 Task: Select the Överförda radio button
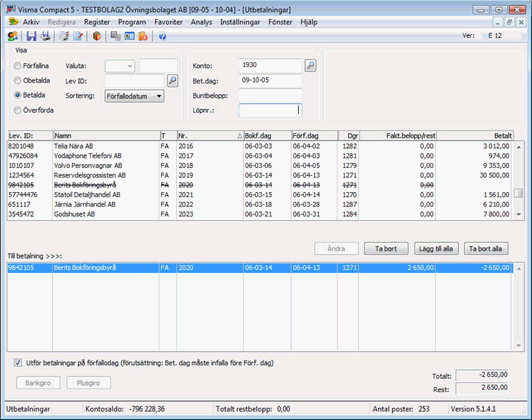point(17,110)
